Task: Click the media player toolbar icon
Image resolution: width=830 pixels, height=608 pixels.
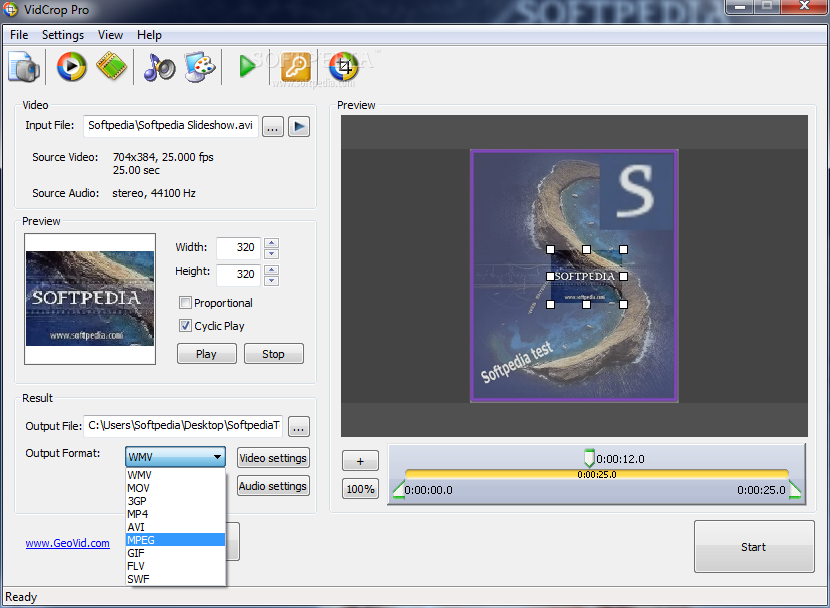Action: click(71, 67)
